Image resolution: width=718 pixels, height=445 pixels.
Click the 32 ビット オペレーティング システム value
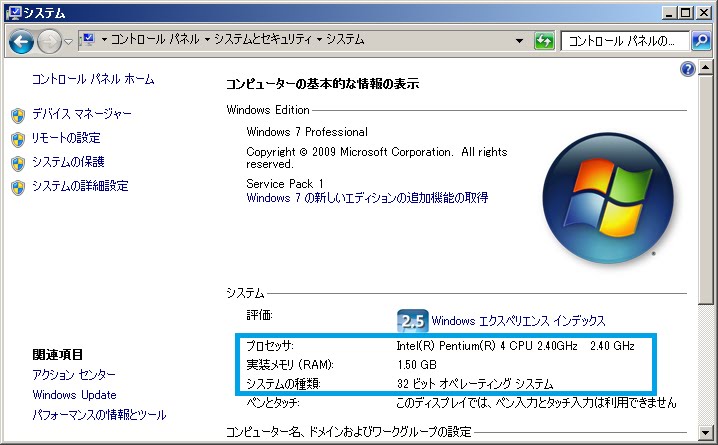pyautogui.click(x=475, y=384)
